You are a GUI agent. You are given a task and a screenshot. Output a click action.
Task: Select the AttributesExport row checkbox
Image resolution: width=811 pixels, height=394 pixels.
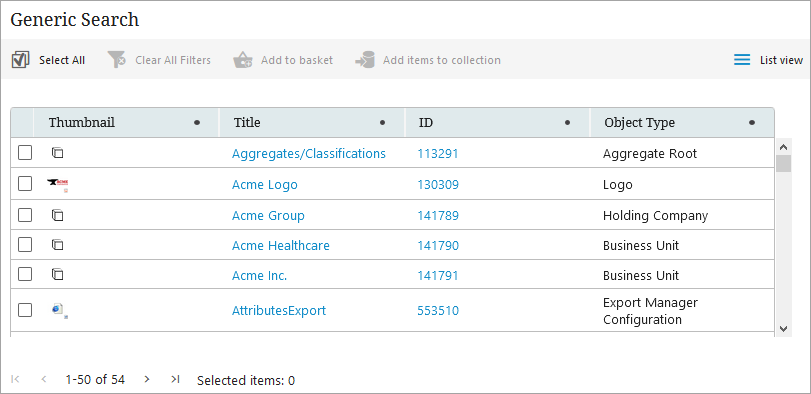click(25, 310)
